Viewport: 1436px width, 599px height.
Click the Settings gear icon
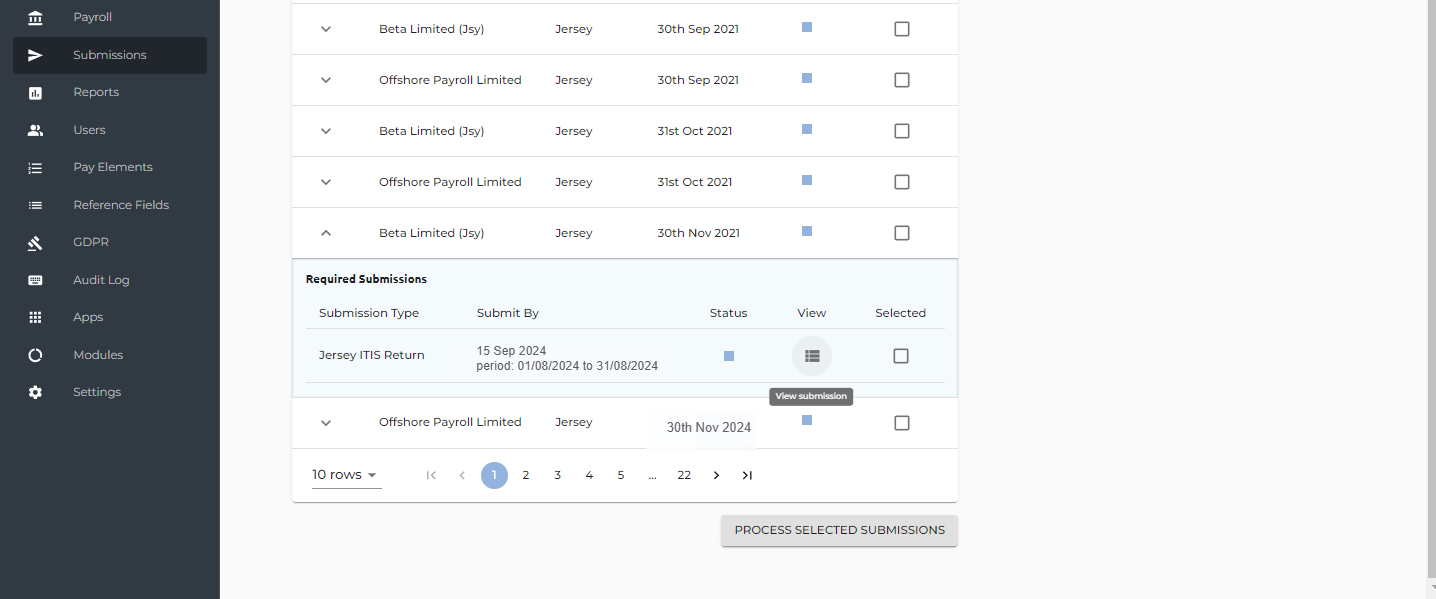point(35,393)
